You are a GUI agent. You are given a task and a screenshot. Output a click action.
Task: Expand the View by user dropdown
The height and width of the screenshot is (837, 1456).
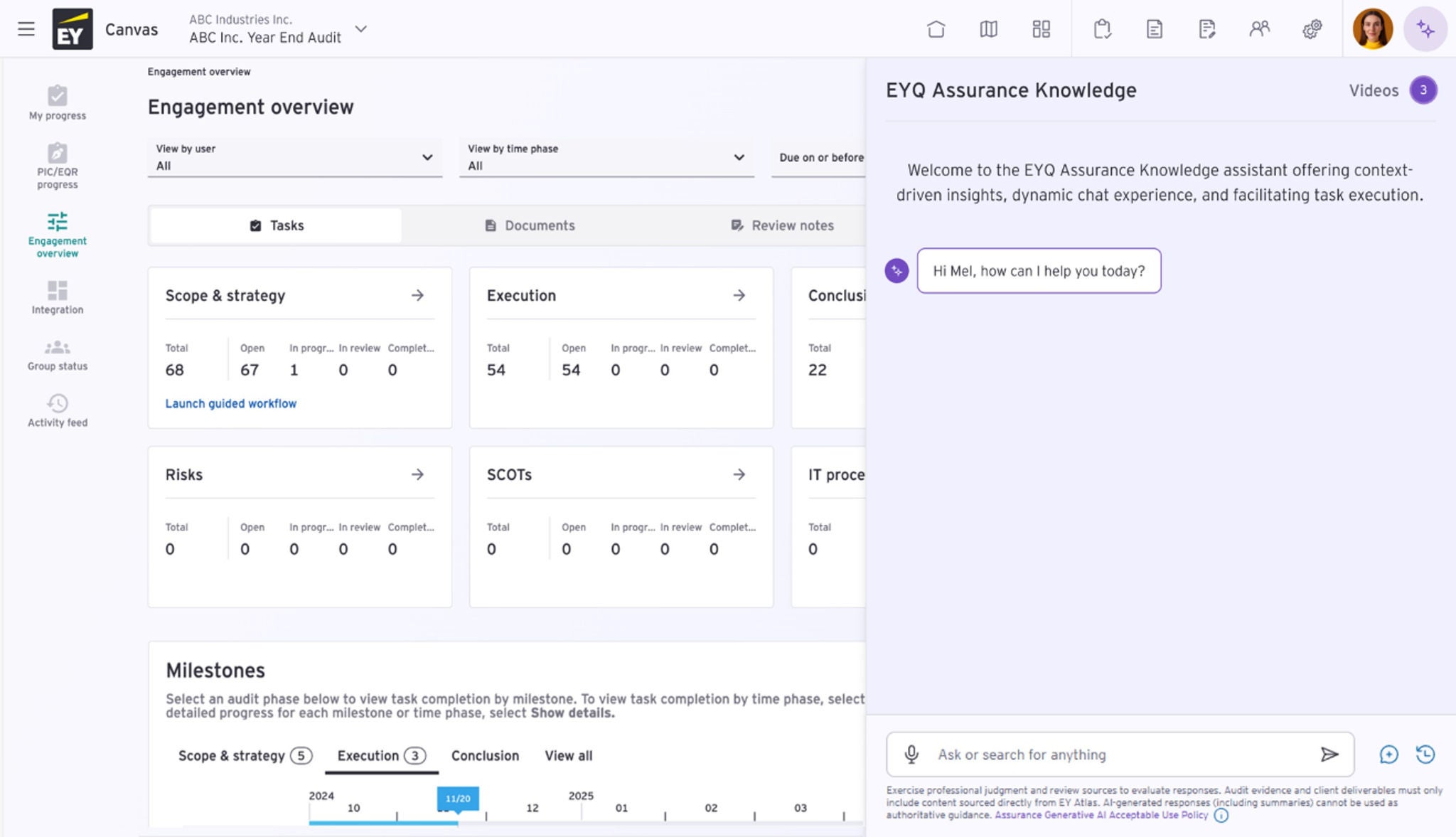(x=294, y=157)
